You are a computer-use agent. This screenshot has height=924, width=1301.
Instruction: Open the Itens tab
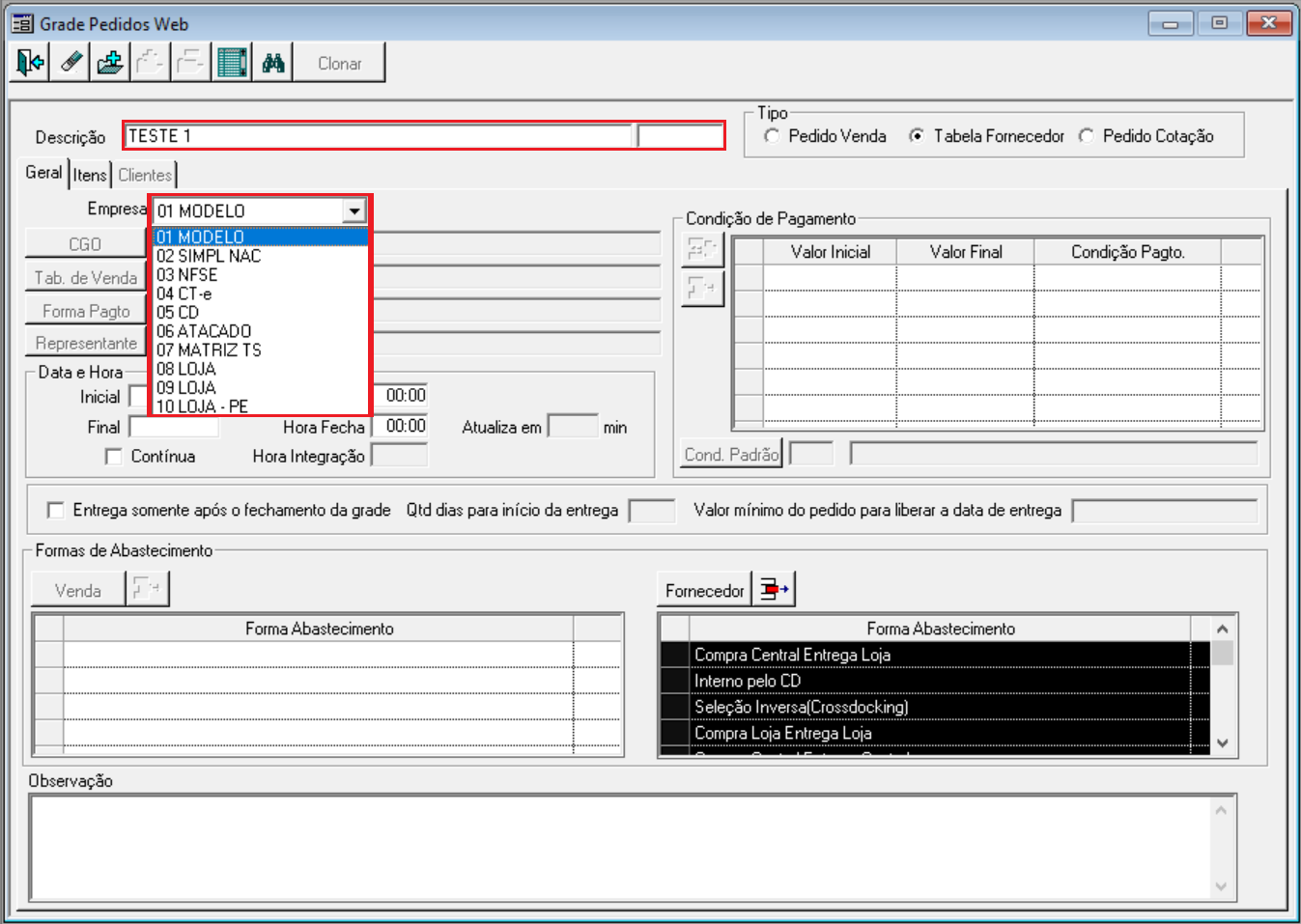90,175
